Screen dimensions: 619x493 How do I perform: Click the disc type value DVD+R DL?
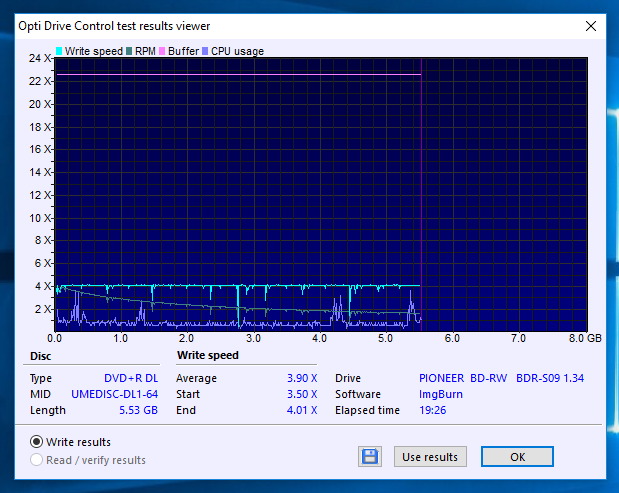click(131, 378)
